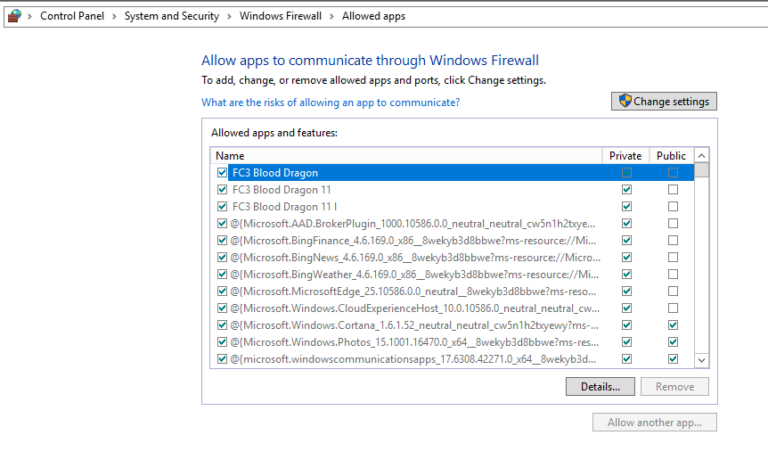
Task: Open the Details button
Action: pos(600,386)
